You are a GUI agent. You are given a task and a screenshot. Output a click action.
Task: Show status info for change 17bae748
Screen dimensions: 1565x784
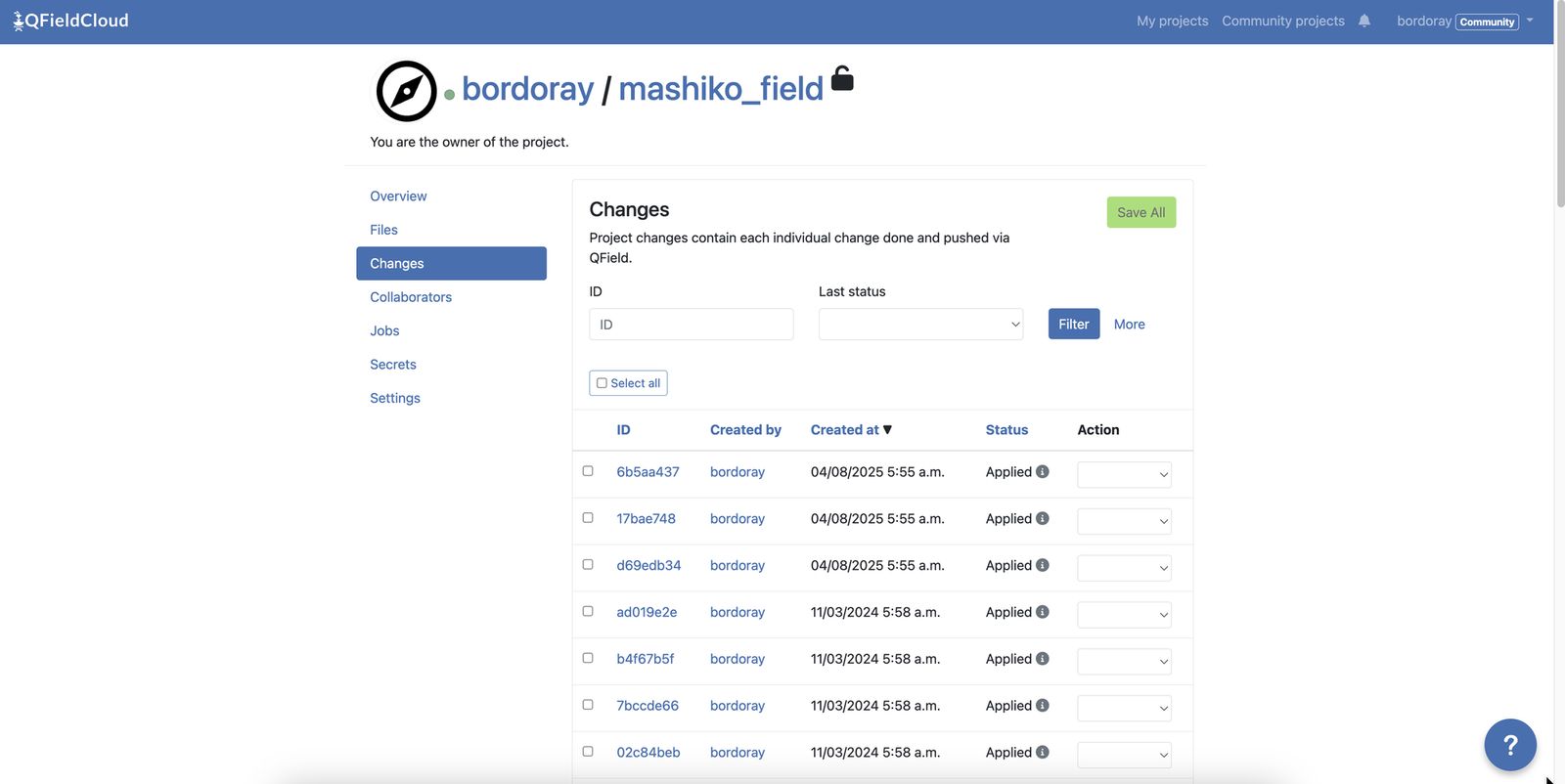tap(1043, 518)
